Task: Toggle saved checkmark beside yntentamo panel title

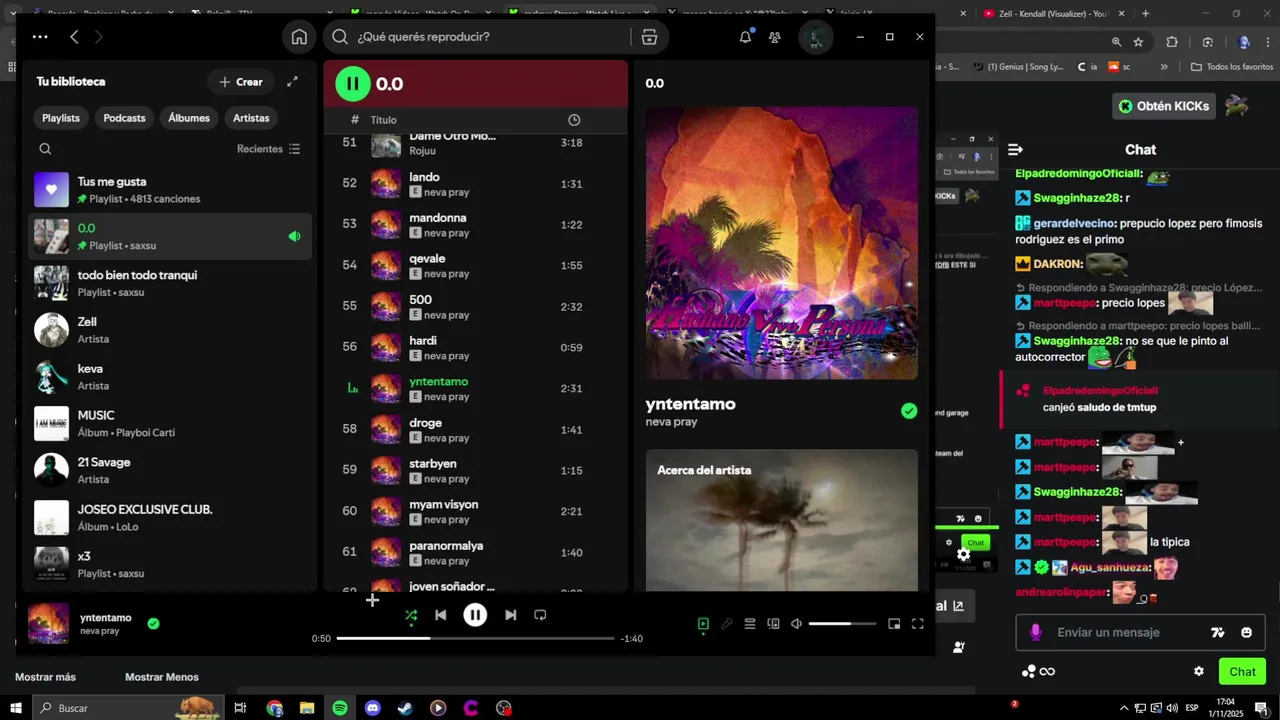Action: 908,411
